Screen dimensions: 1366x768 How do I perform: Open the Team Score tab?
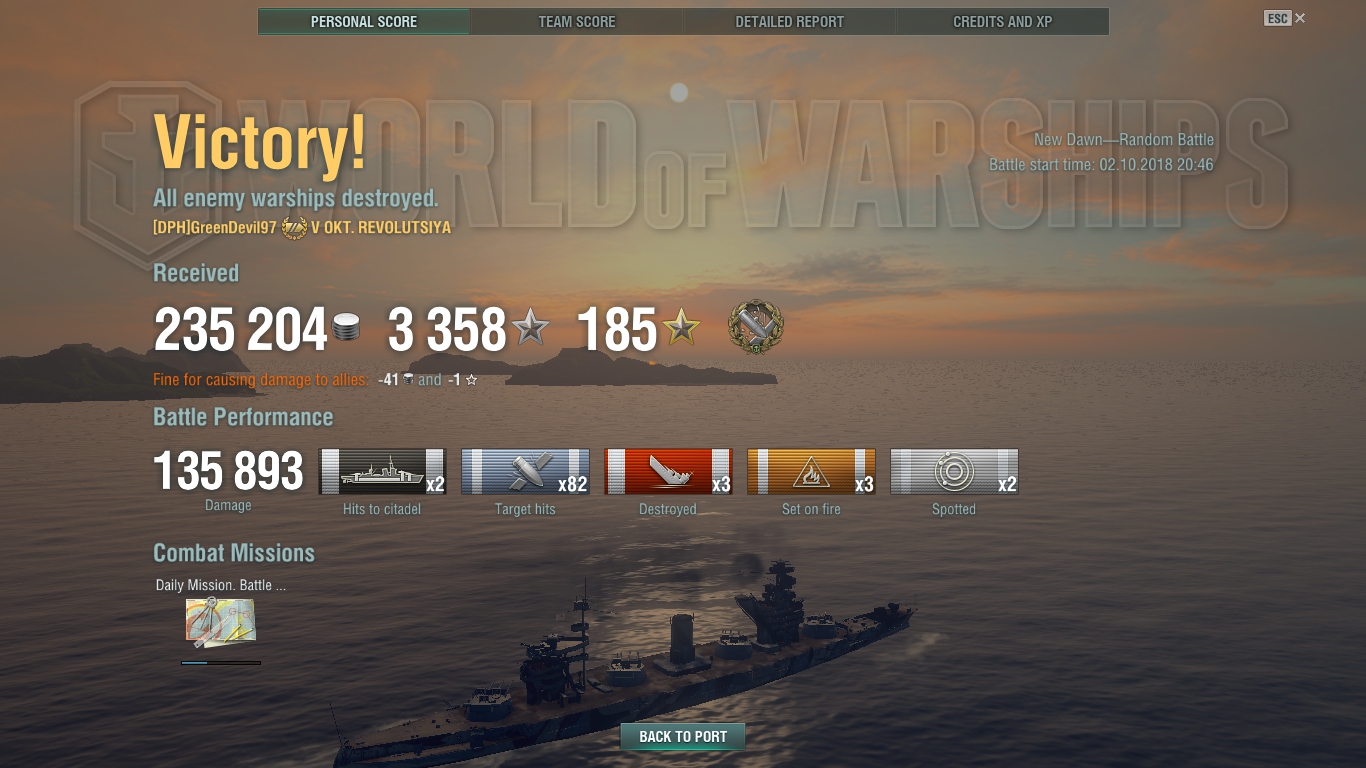(577, 21)
